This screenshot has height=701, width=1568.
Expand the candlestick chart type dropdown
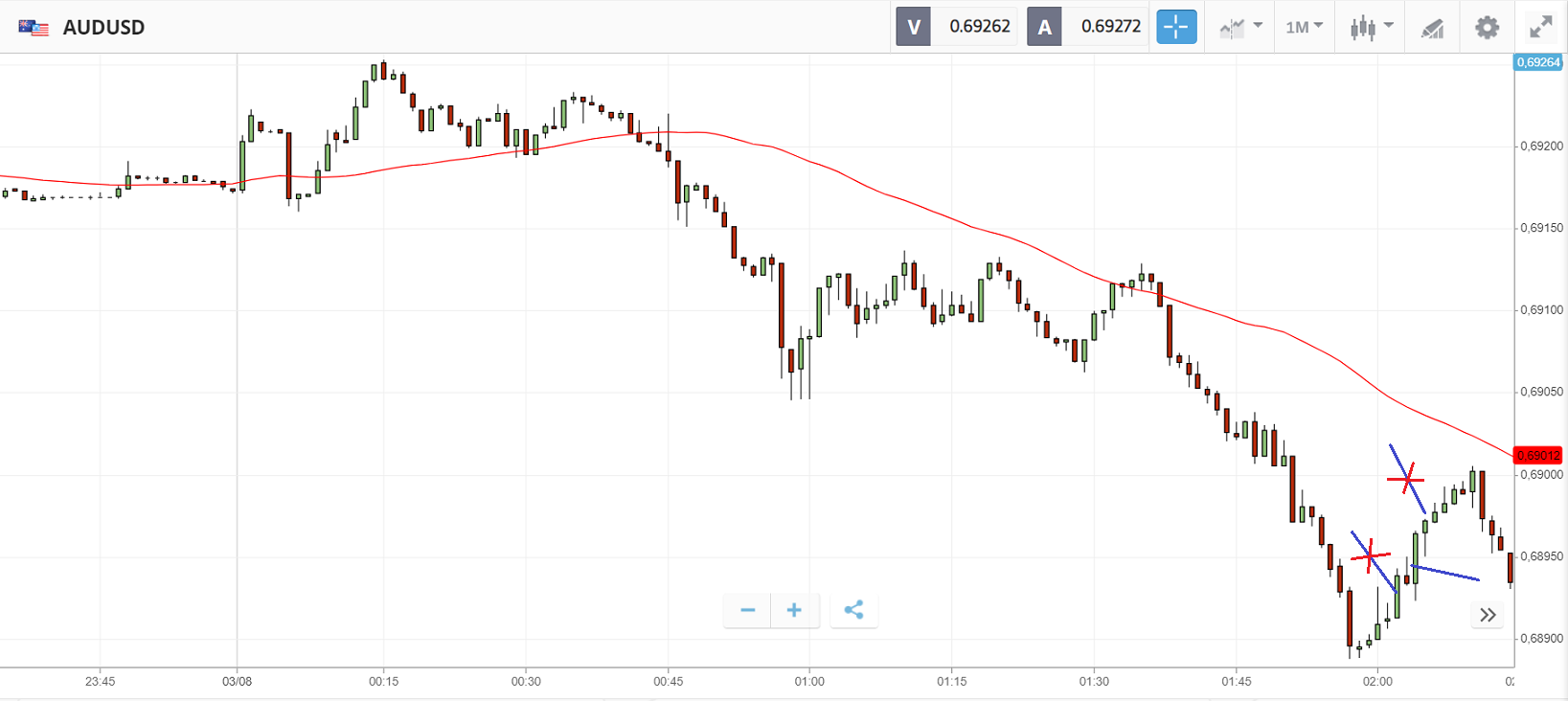(1372, 27)
